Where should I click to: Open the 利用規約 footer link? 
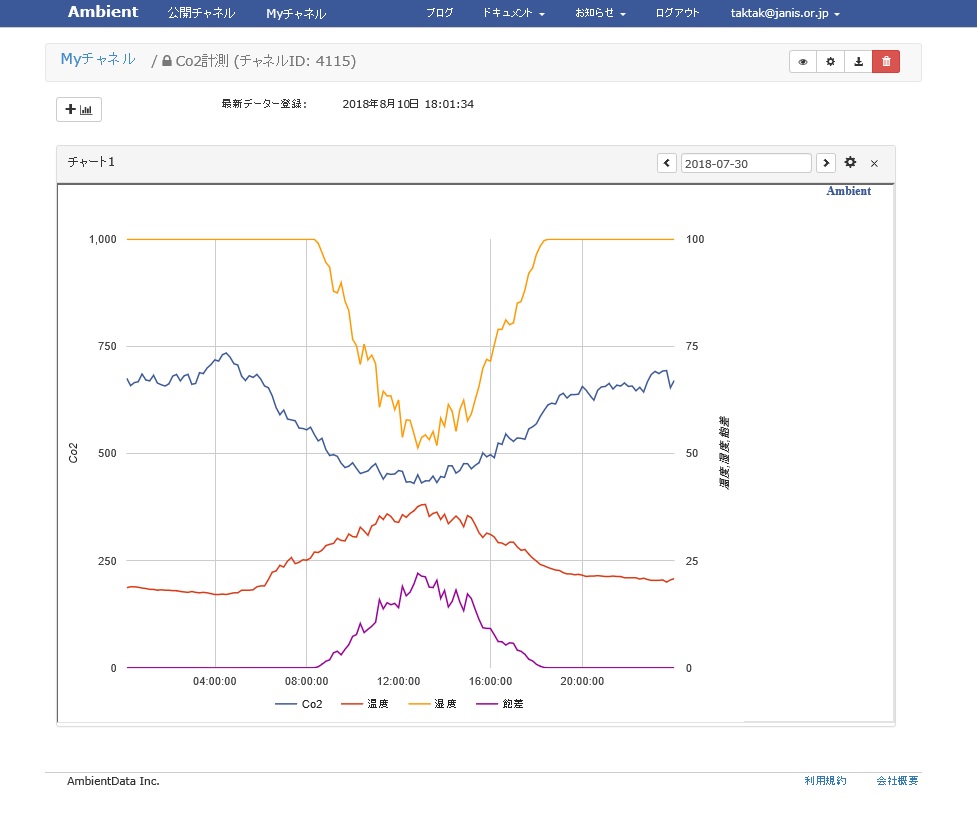tap(825, 781)
